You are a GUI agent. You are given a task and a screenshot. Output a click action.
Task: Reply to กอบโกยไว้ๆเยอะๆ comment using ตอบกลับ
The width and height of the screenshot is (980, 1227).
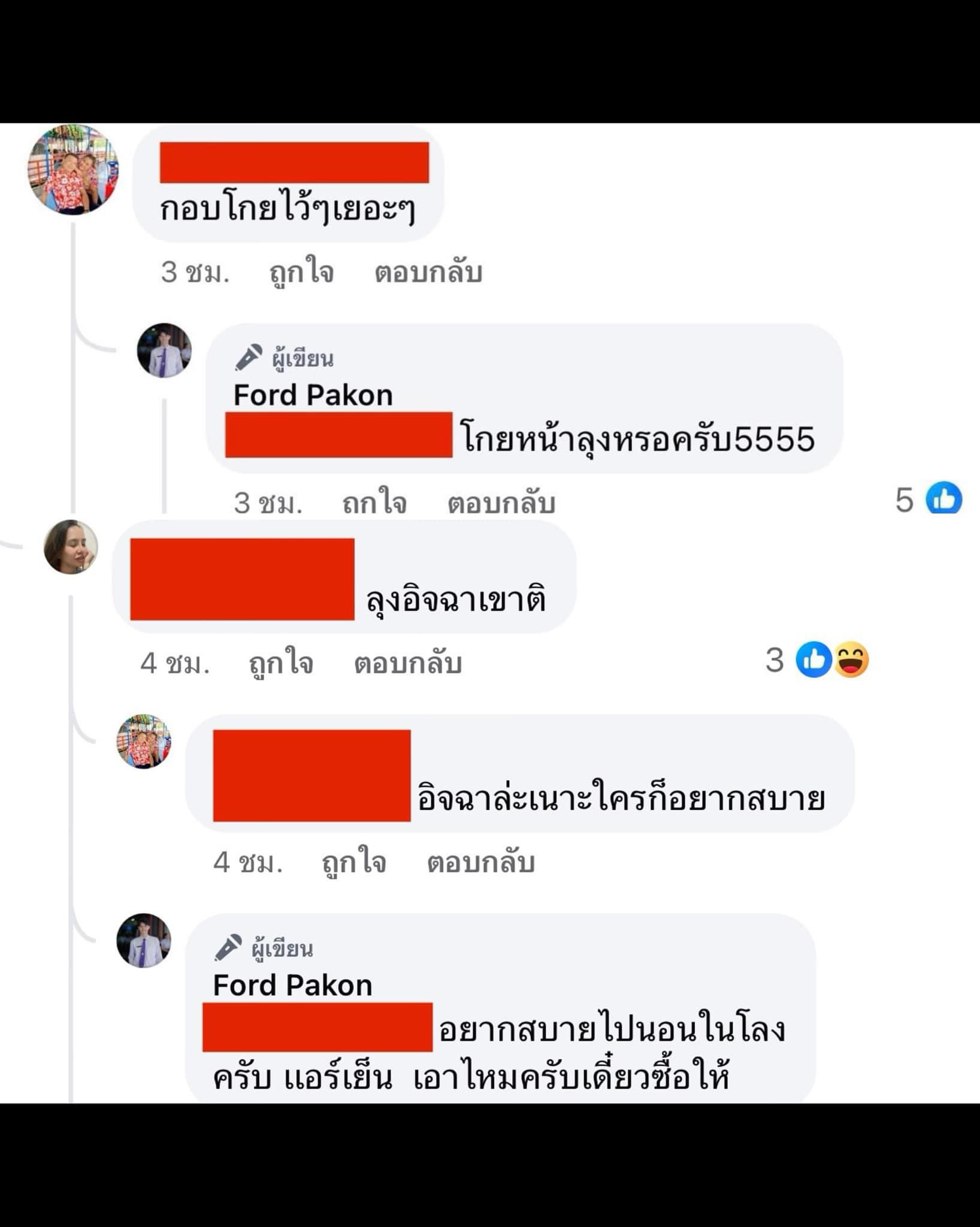pos(428,273)
